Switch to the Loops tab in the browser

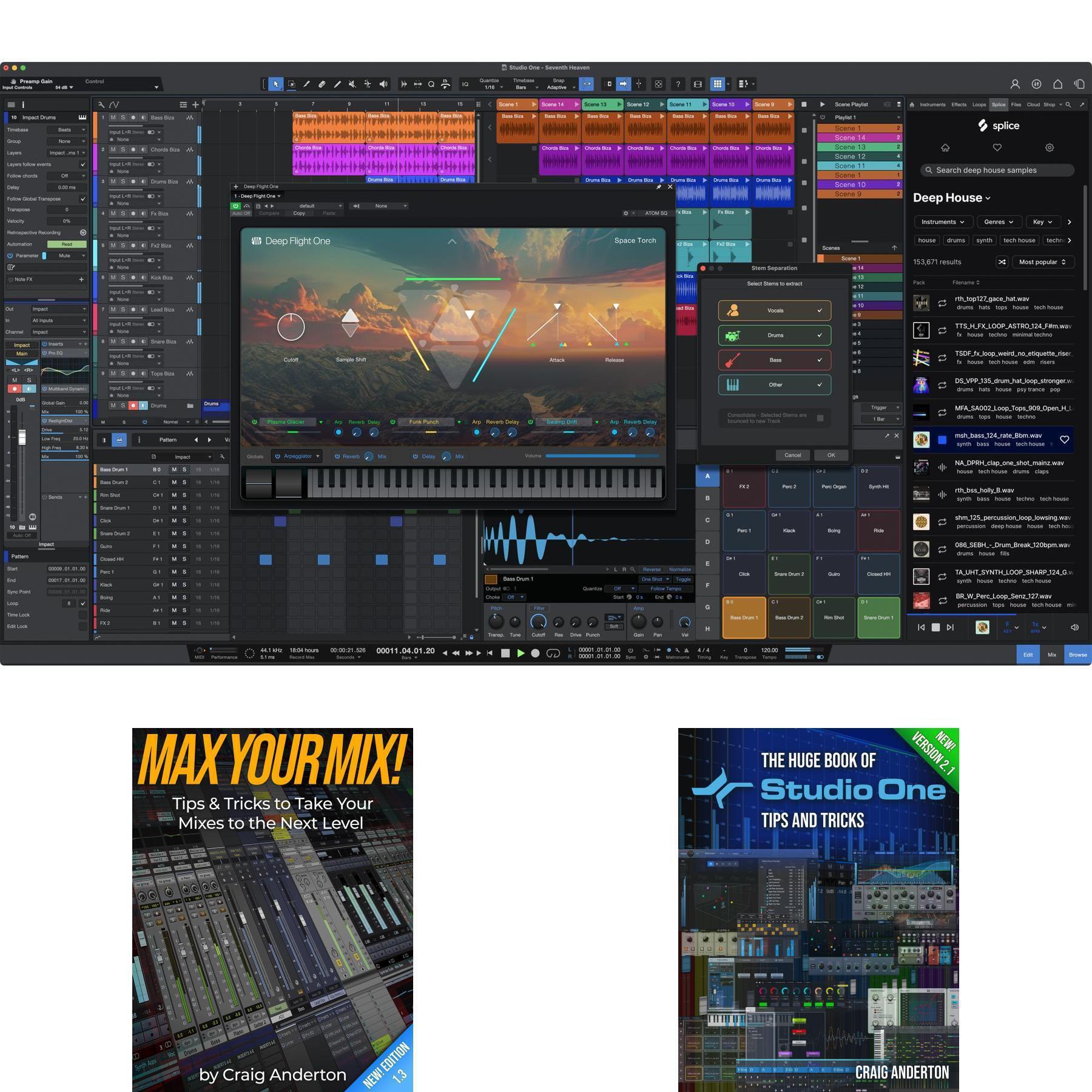(x=979, y=104)
